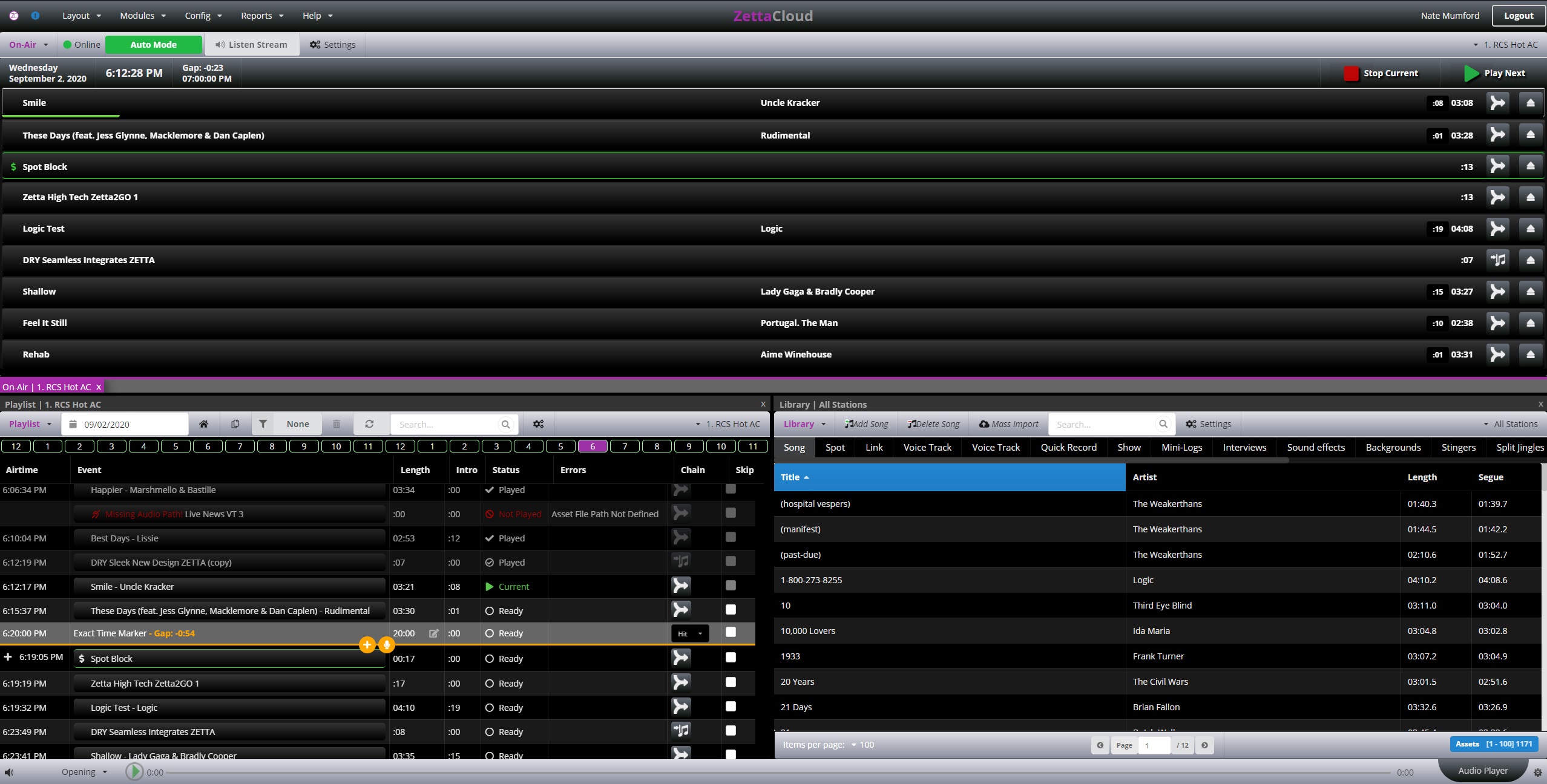Screen dimensions: 1547x784
Task: Click the segue icon for Shallow
Action: [x=1497, y=292]
